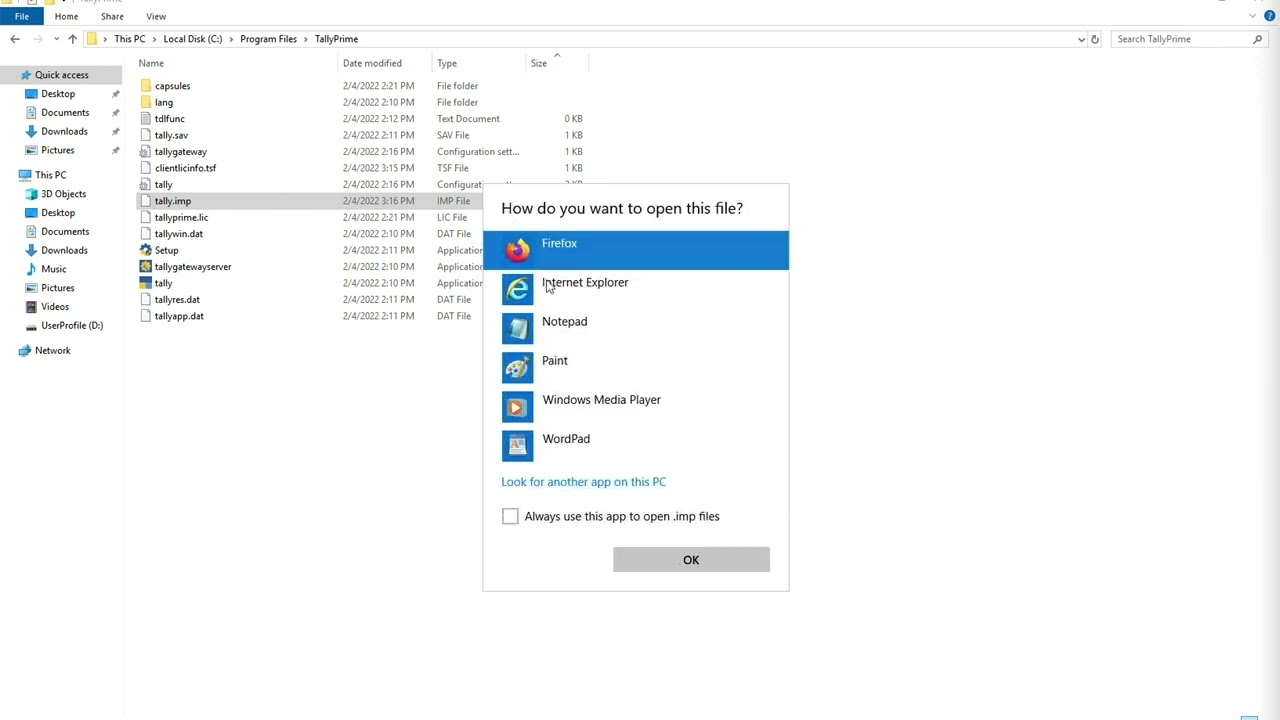Screen dimensions: 1280x720
Task: Expand breadcrumb arrow after Local Disk (C:)
Action: coord(231,39)
